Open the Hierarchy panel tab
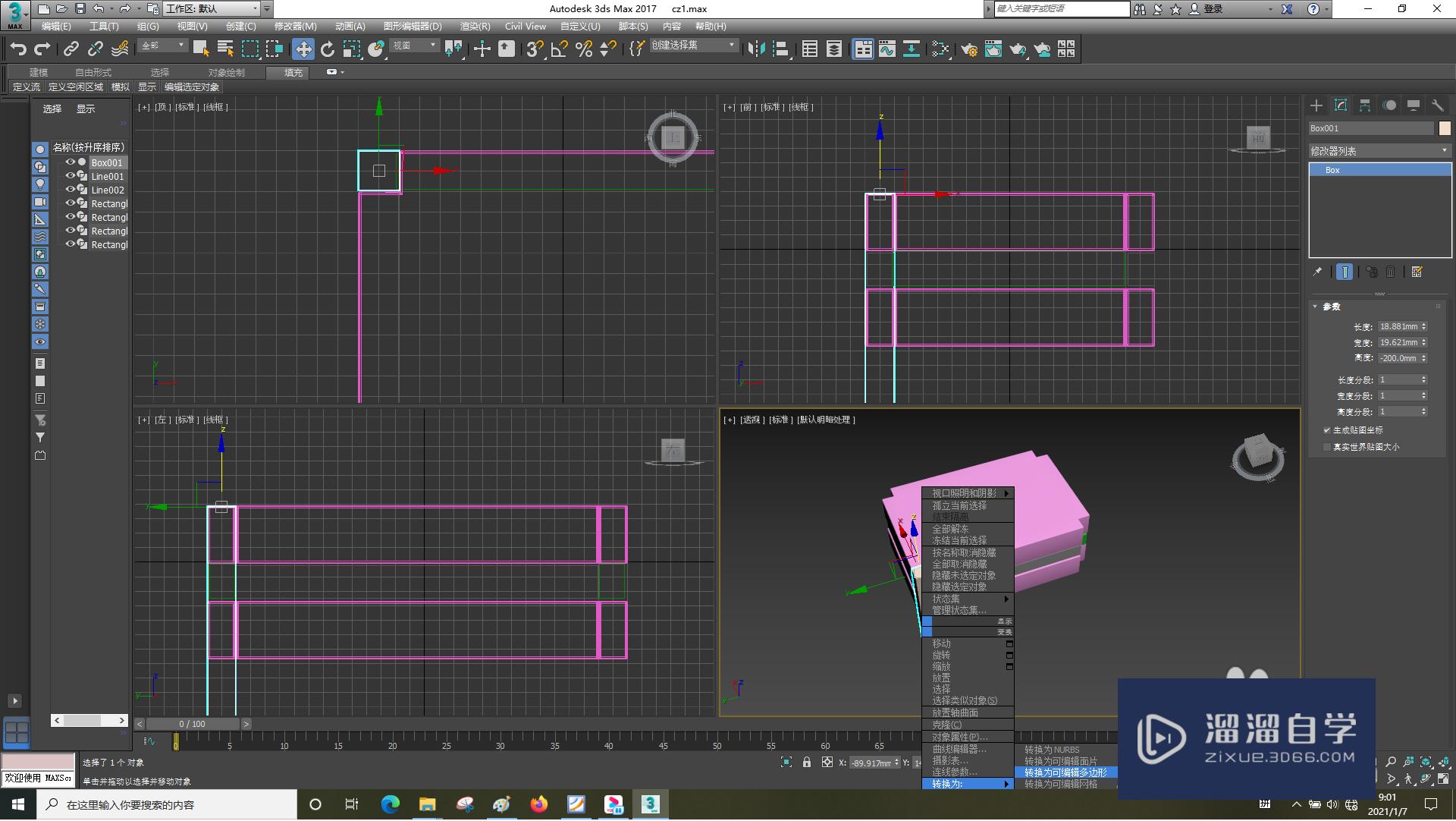The width and height of the screenshot is (1456, 821). click(1365, 105)
